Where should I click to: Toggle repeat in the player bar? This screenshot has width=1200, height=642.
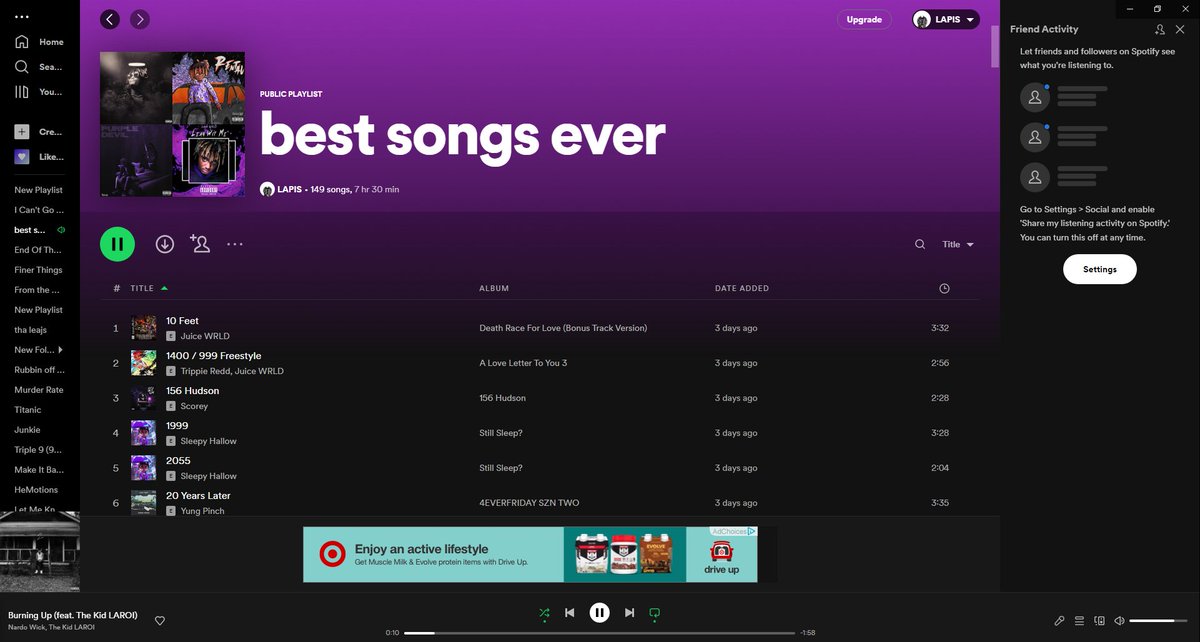tap(655, 612)
